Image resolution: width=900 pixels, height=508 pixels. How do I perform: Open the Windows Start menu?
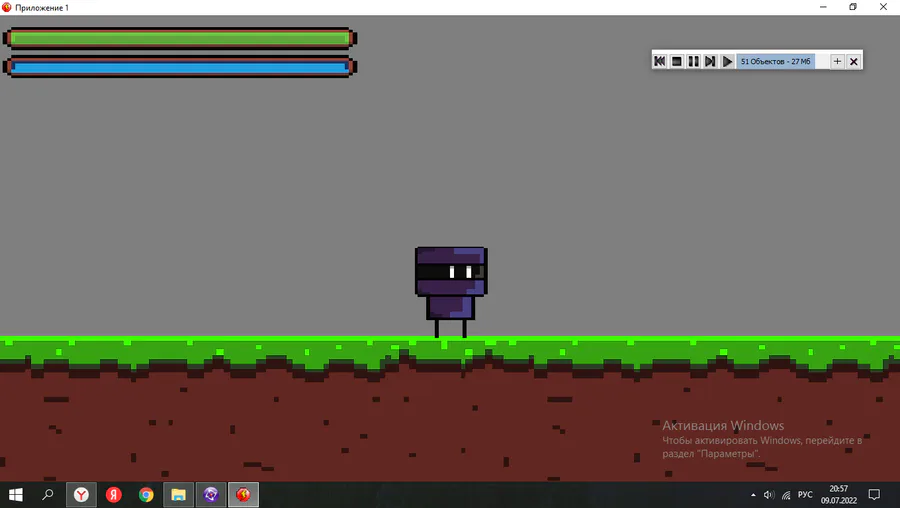click(x=15, y=494)
